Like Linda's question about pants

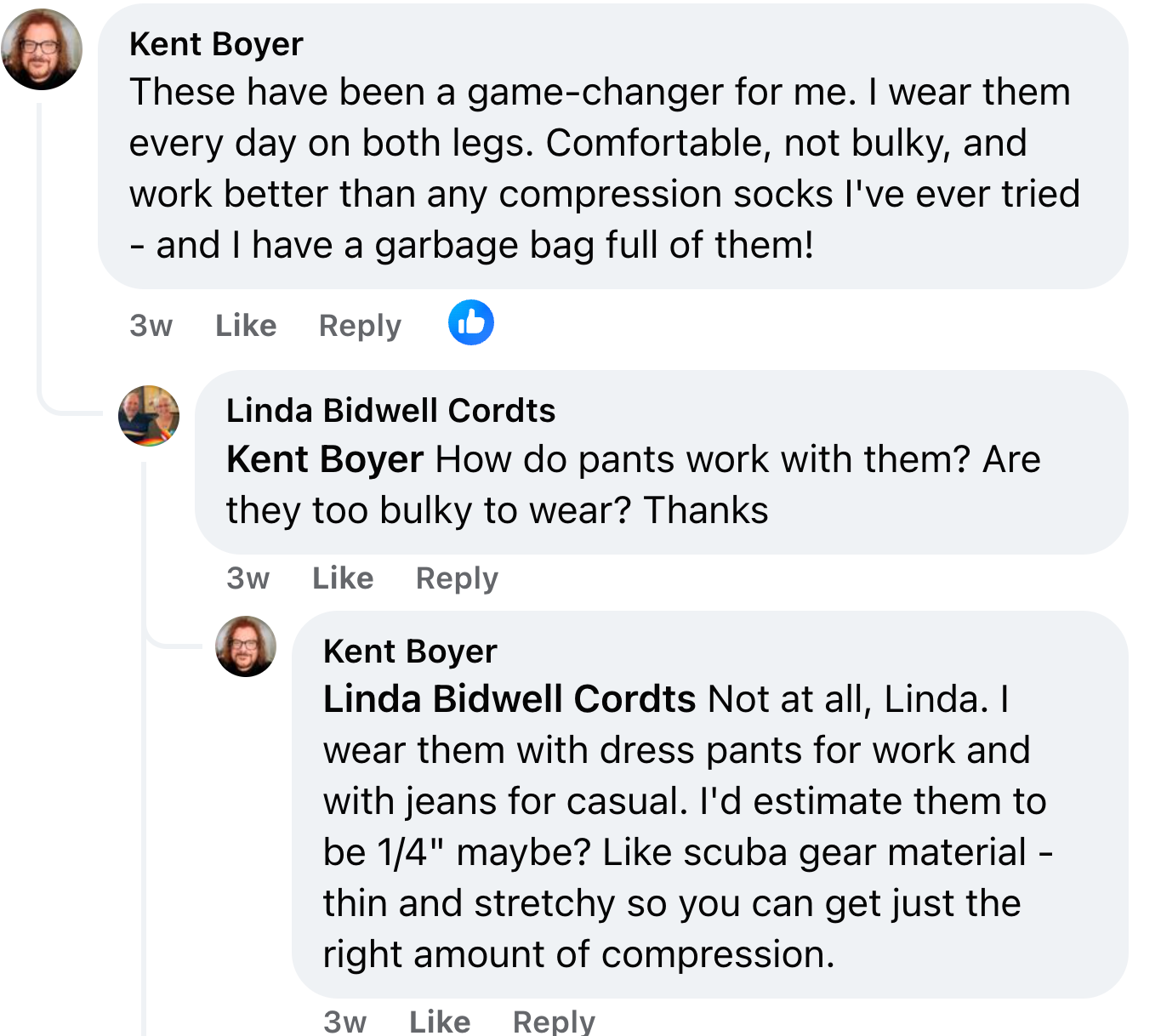click(x=343, y=578)
